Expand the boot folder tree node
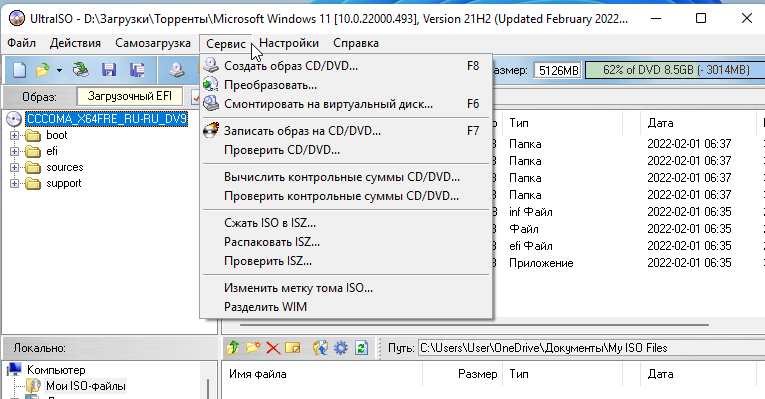The width and height of the screenshot is (765, 399). pyautogui.click(x=15, y=135)
